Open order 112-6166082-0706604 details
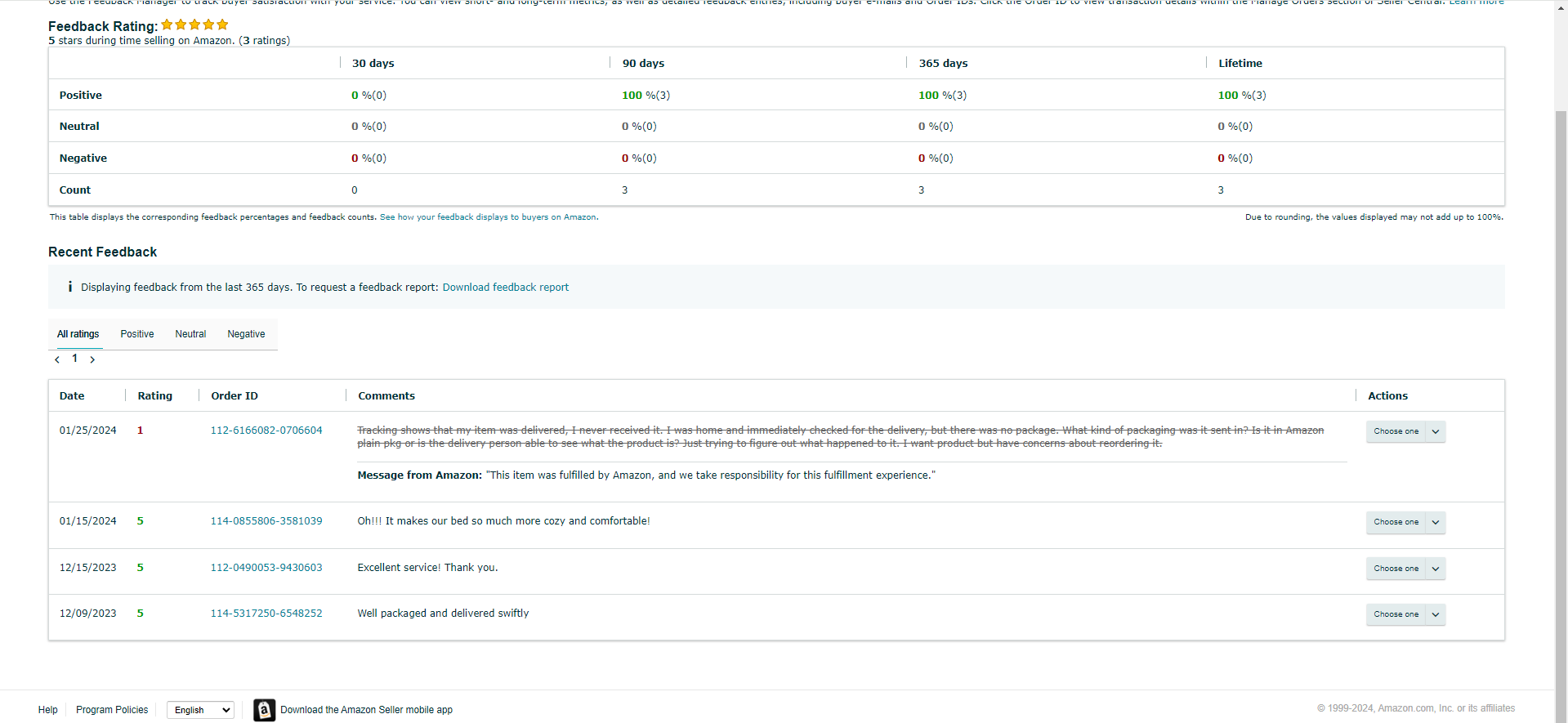This screenshot has height=723, width=1568. click(x=266, y=431)
